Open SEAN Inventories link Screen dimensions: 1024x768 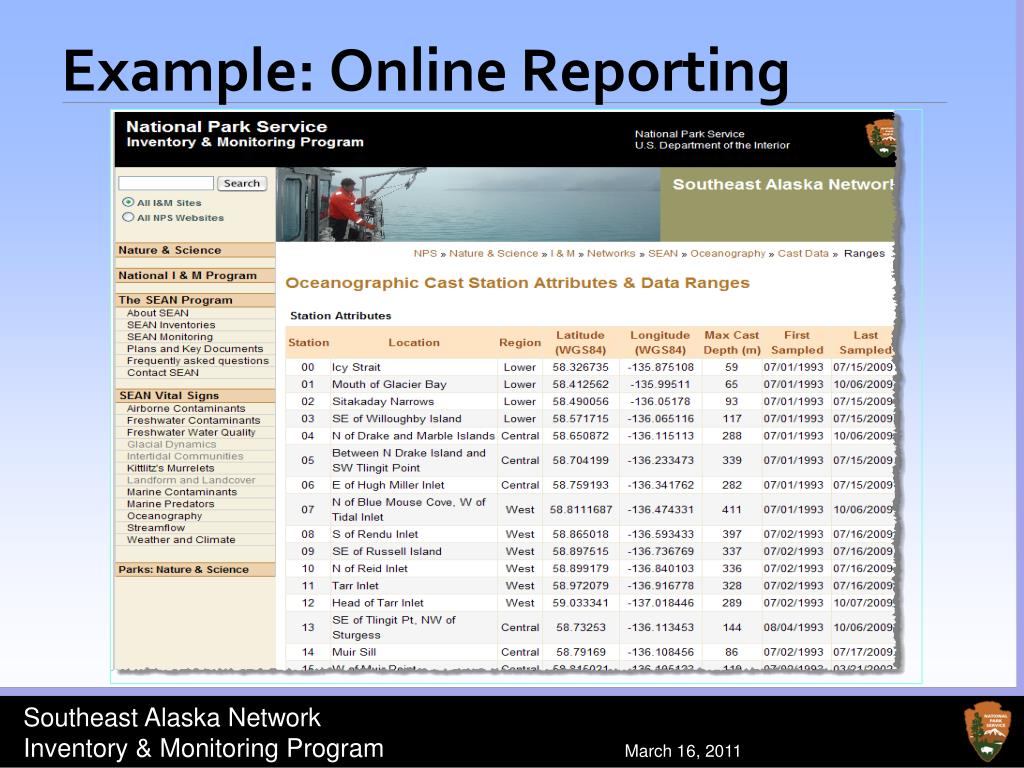(171, 325)
